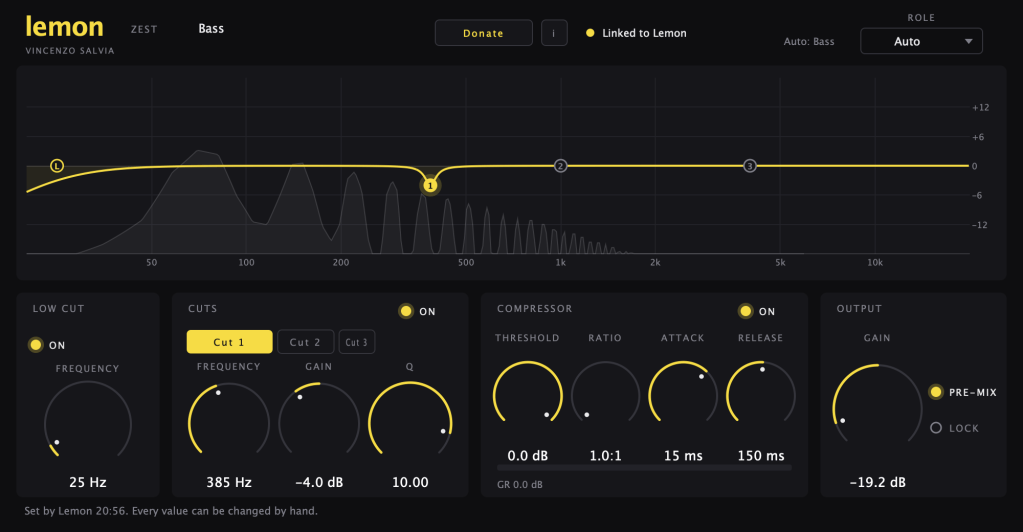Click the -19.2 dB output gain value
1023x532 pixels.
878,482
